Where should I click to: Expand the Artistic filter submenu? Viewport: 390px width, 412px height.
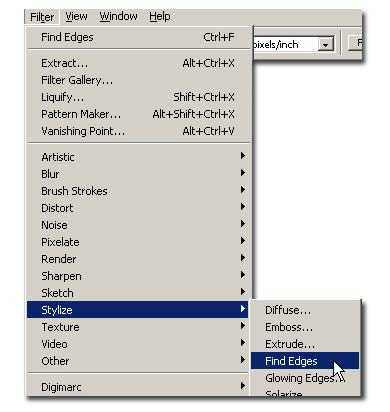[139, 157]
